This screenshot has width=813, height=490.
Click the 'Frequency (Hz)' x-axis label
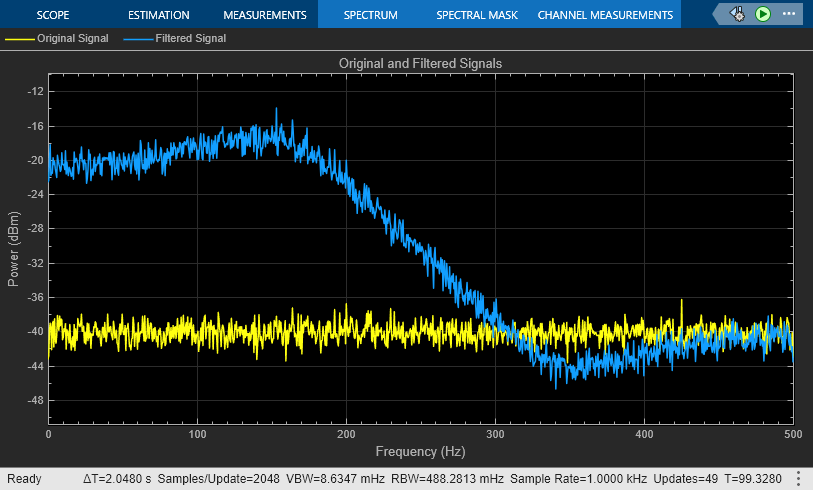[420, 451]
